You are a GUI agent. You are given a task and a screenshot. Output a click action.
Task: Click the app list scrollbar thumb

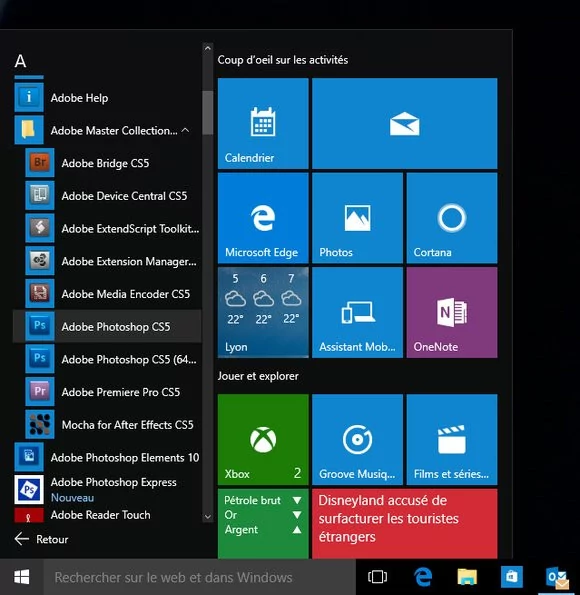[207, 113]
